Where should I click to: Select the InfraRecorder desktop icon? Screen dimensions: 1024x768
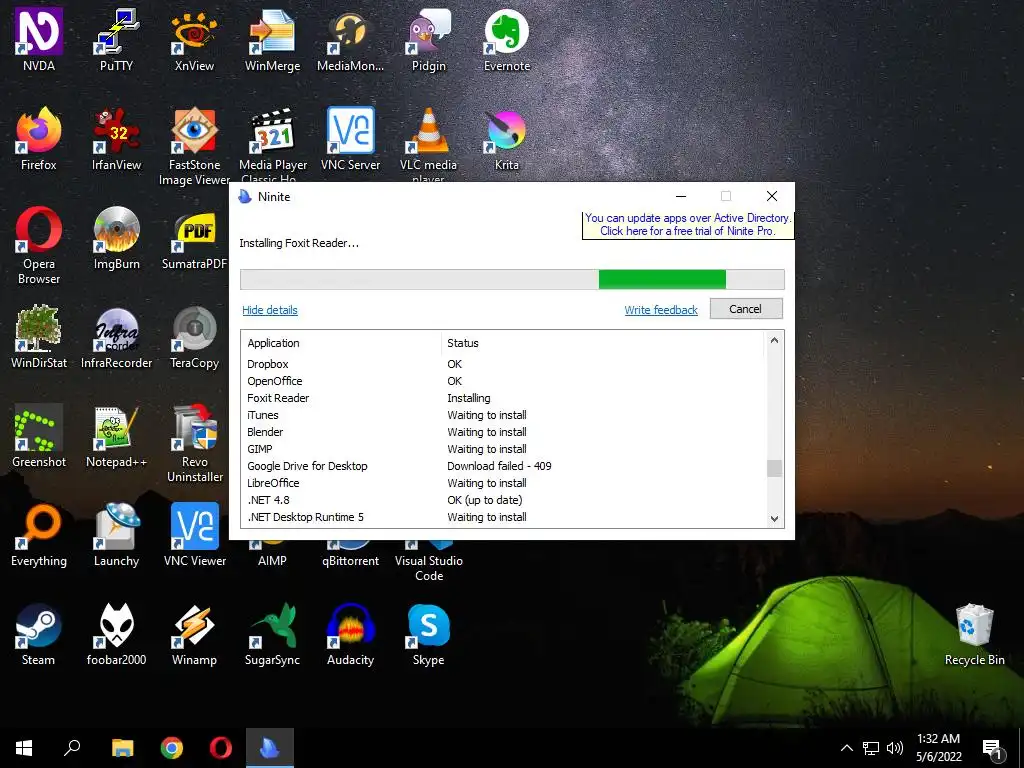[116, 336]
